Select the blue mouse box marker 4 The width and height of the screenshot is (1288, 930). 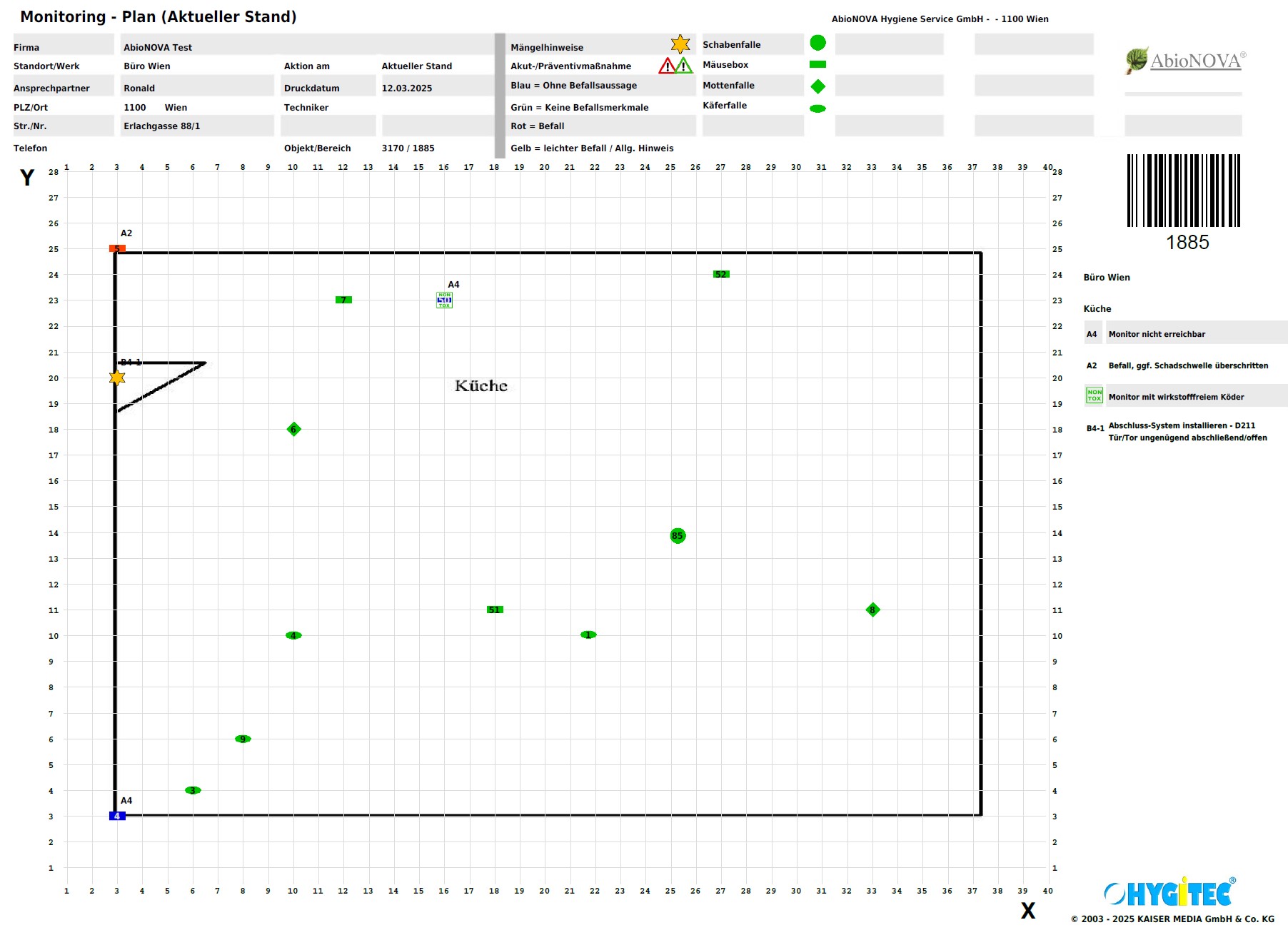pyautogui.click(x=117, y=816)
